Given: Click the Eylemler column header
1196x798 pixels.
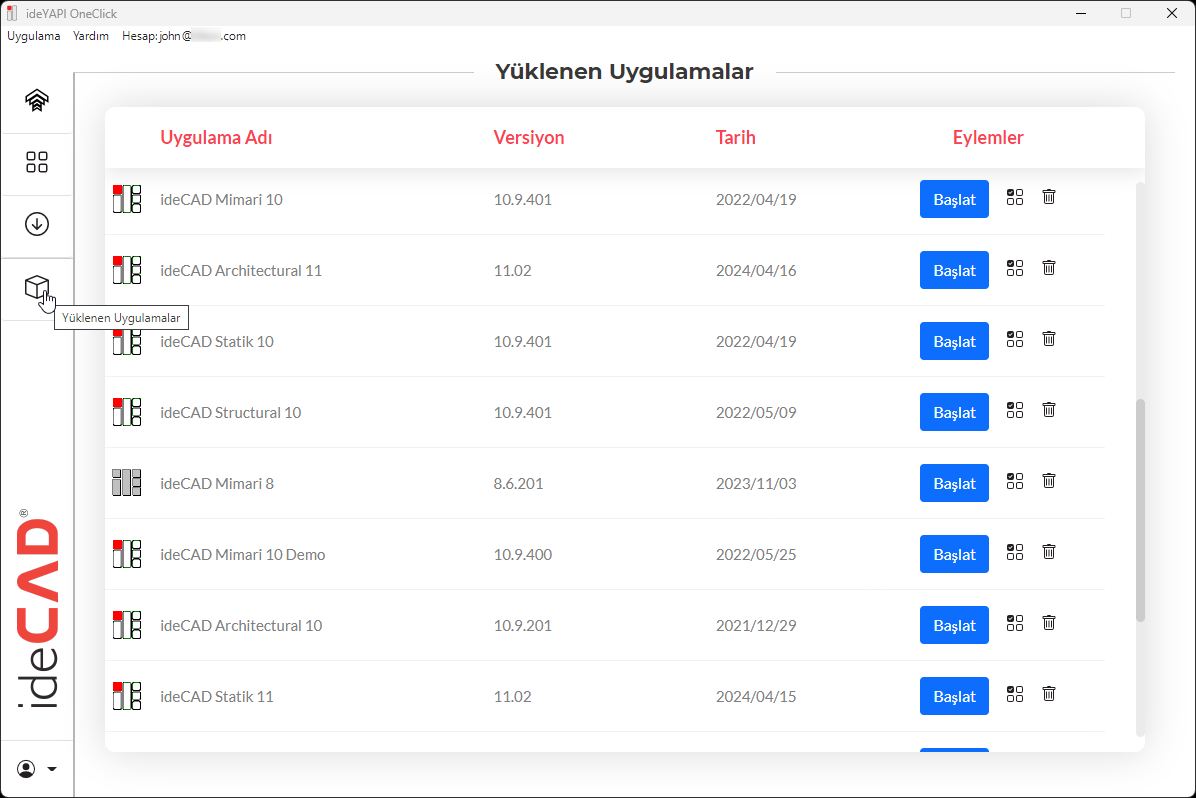Looking at the screenshot, I should (x=988, y=137).
